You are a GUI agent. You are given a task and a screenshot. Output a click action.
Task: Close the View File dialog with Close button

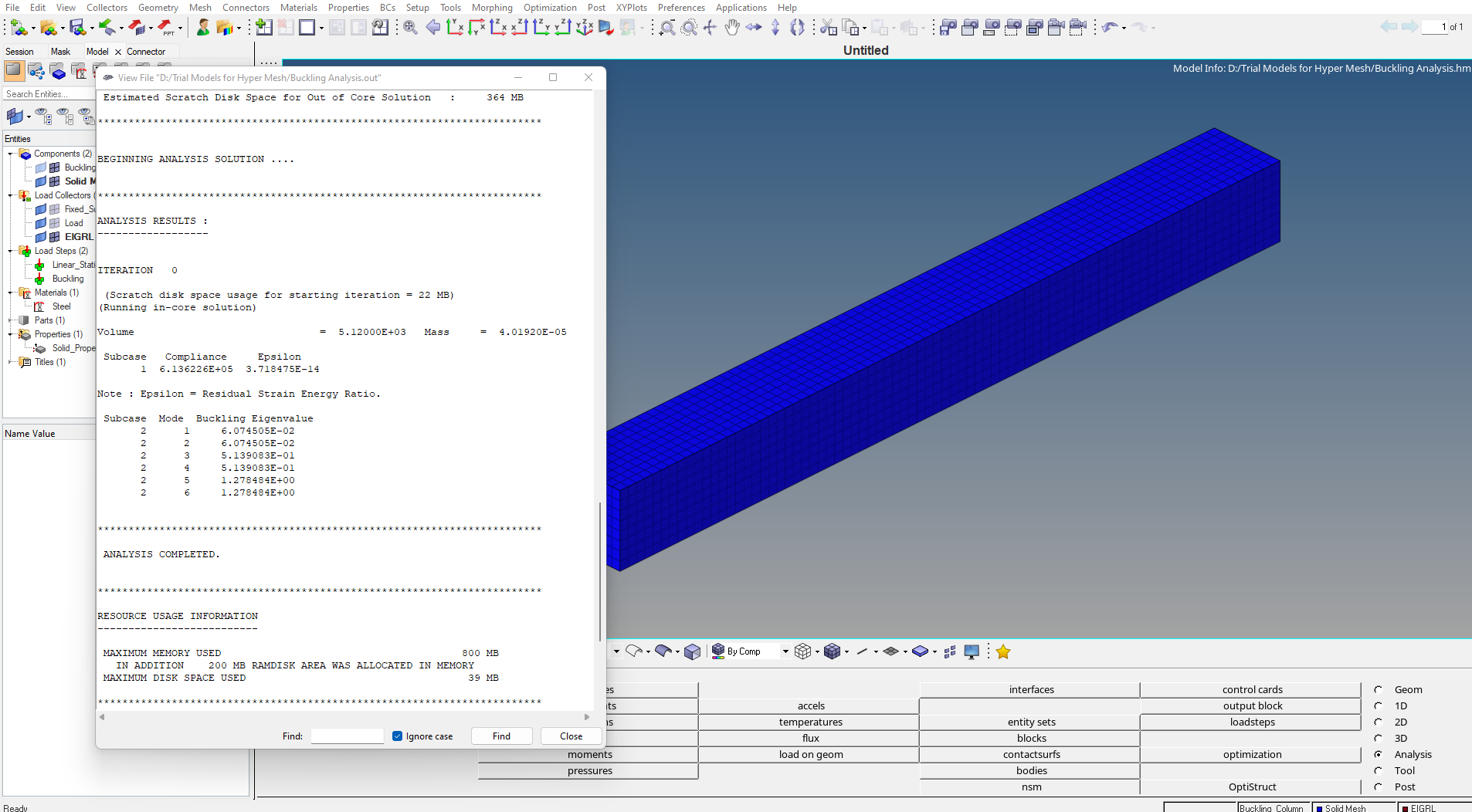pyautogui.click(x=571, y=736)
